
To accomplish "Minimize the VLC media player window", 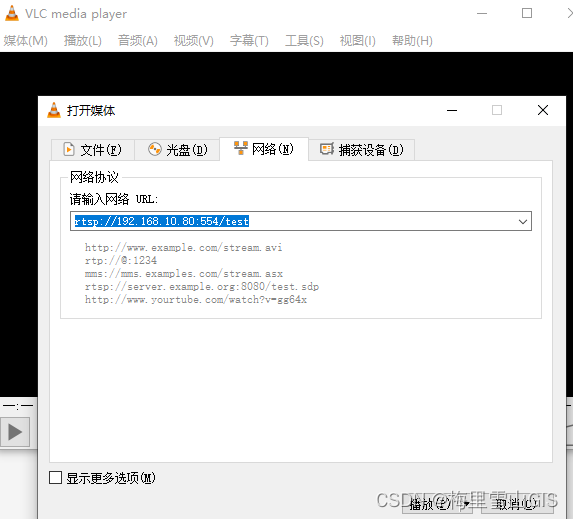I will [482, 14].
